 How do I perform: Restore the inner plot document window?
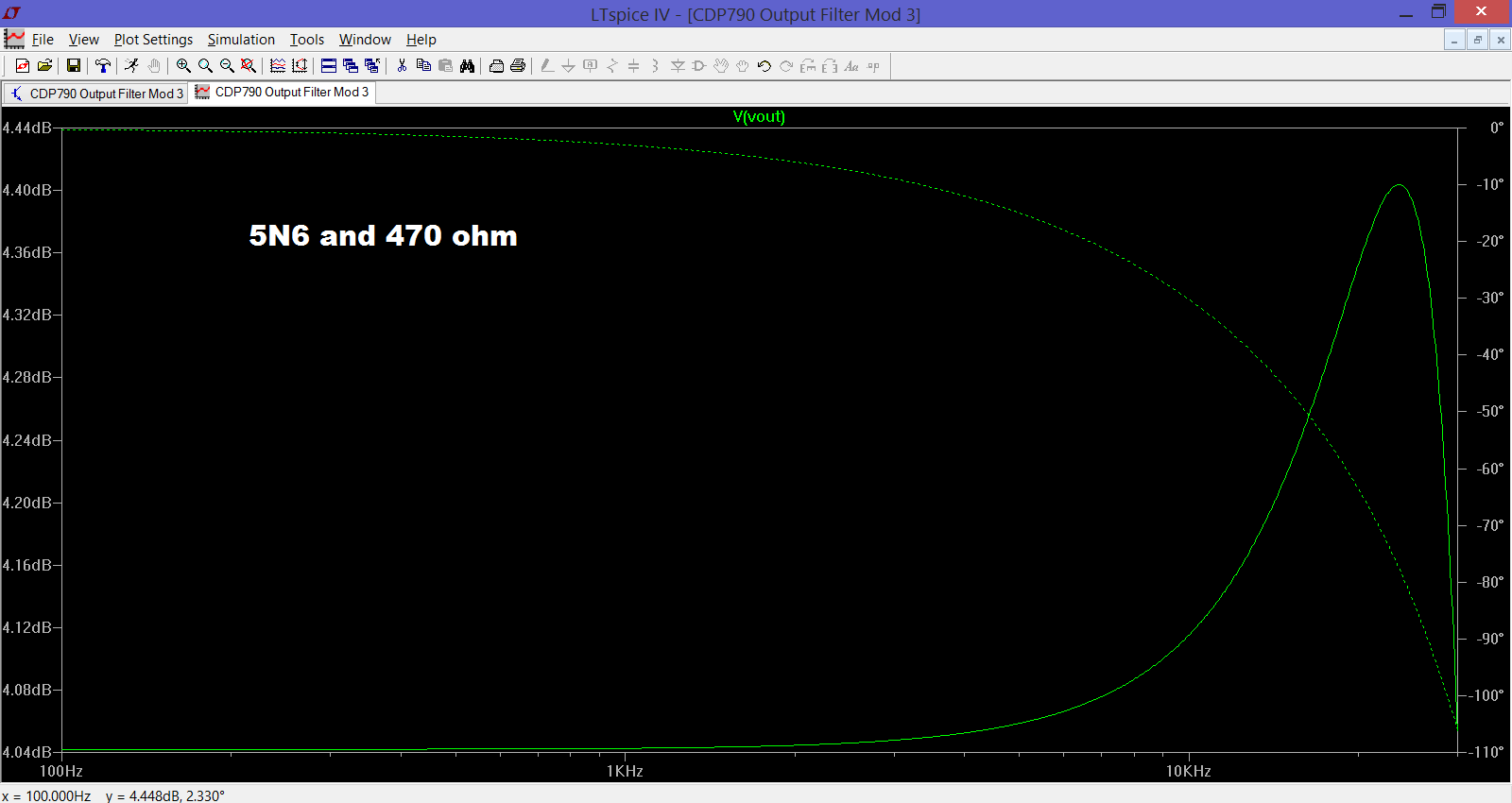1477,40
